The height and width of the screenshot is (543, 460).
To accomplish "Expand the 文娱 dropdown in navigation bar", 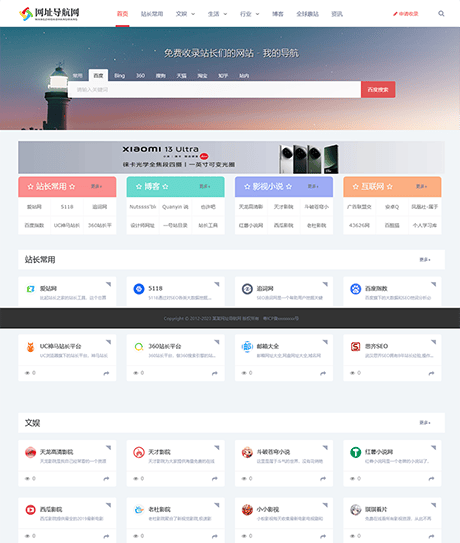I will [x=185, y=14].
